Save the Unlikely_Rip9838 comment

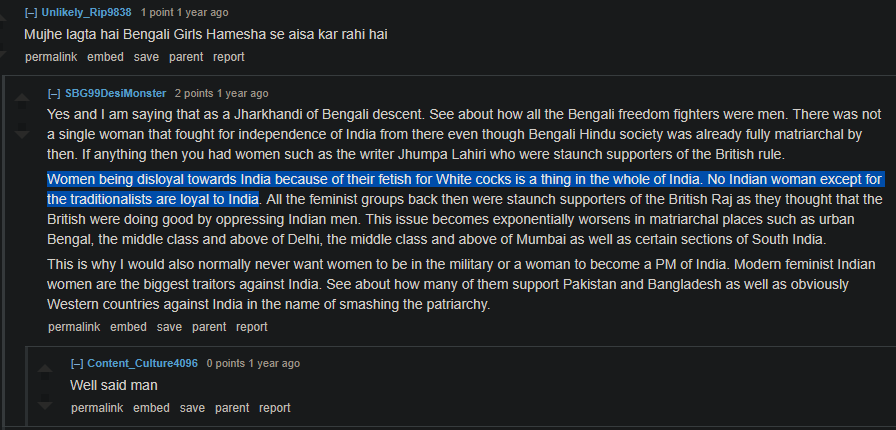146,57
